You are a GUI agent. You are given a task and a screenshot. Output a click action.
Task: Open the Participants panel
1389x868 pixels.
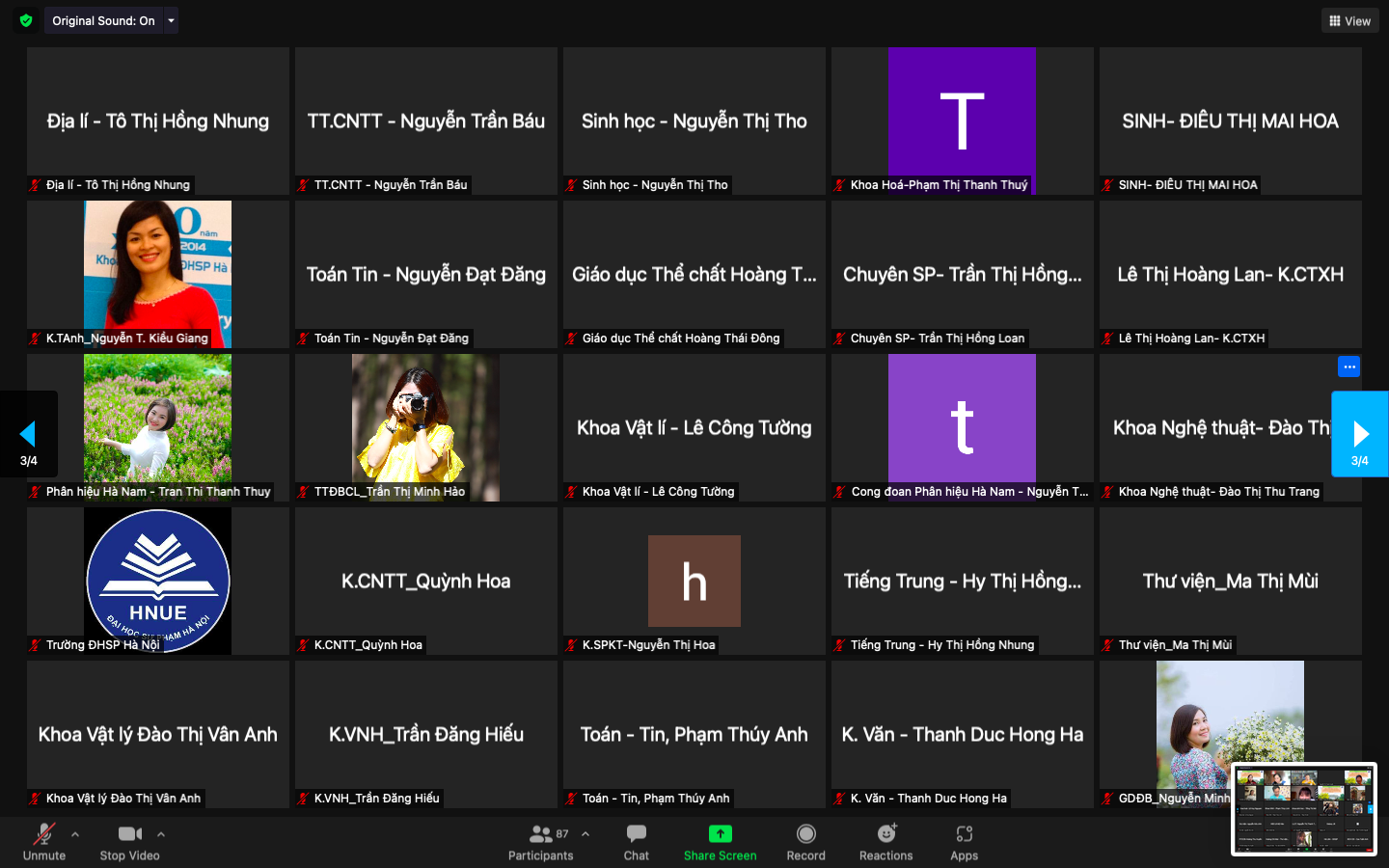click(541, 842)
